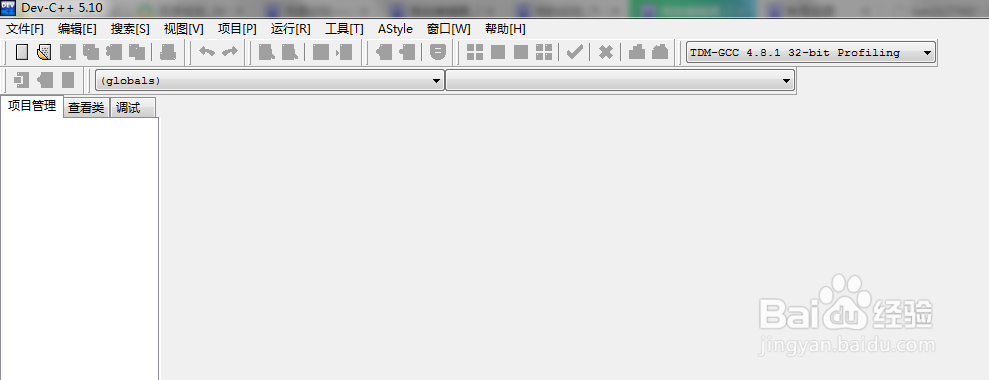Click the Compile and Run icon
Screen dimensions: 989x380
(x=521, y=52)
